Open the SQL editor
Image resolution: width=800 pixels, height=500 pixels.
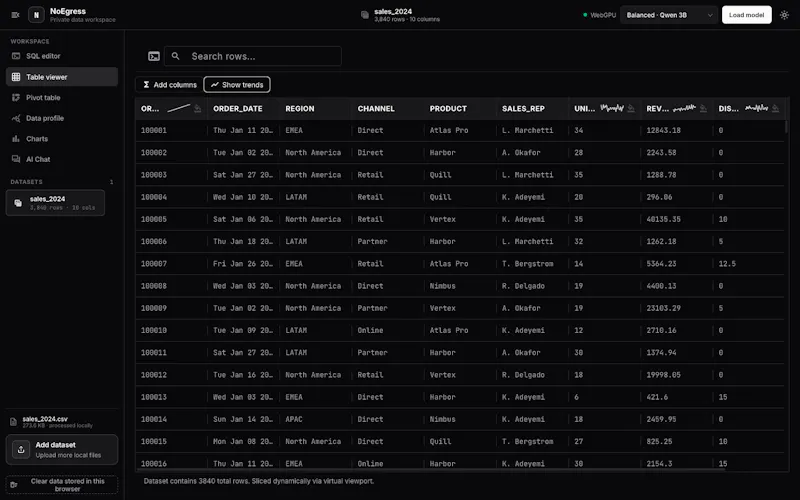62,56
